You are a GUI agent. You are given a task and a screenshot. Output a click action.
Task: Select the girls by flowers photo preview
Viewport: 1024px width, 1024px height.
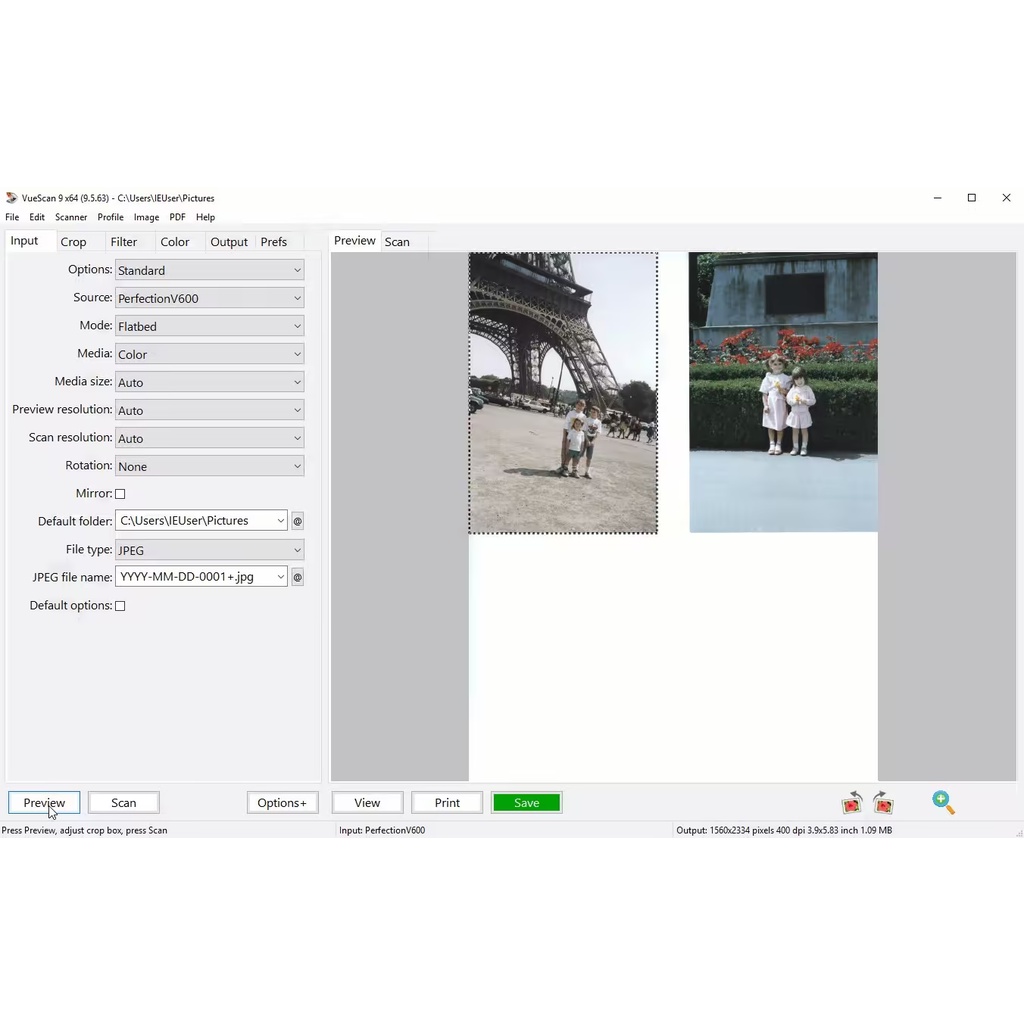[x=783, y=392]
